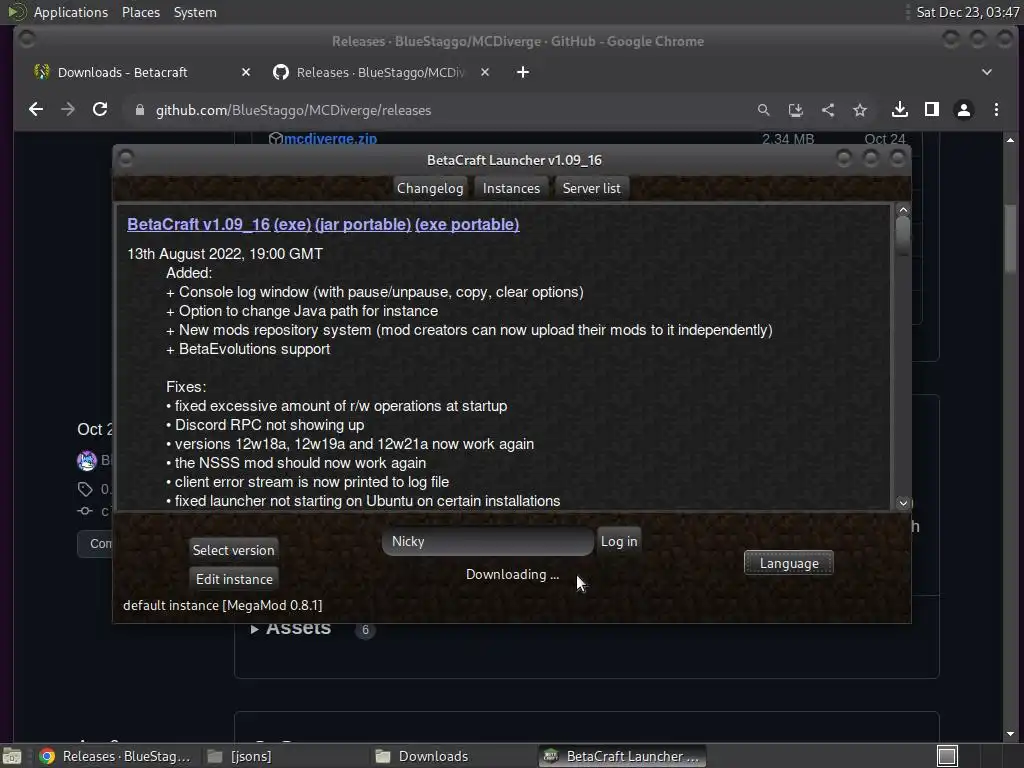Click the (exe portable) link
1024x768 pixels.
tap(467, 224)
